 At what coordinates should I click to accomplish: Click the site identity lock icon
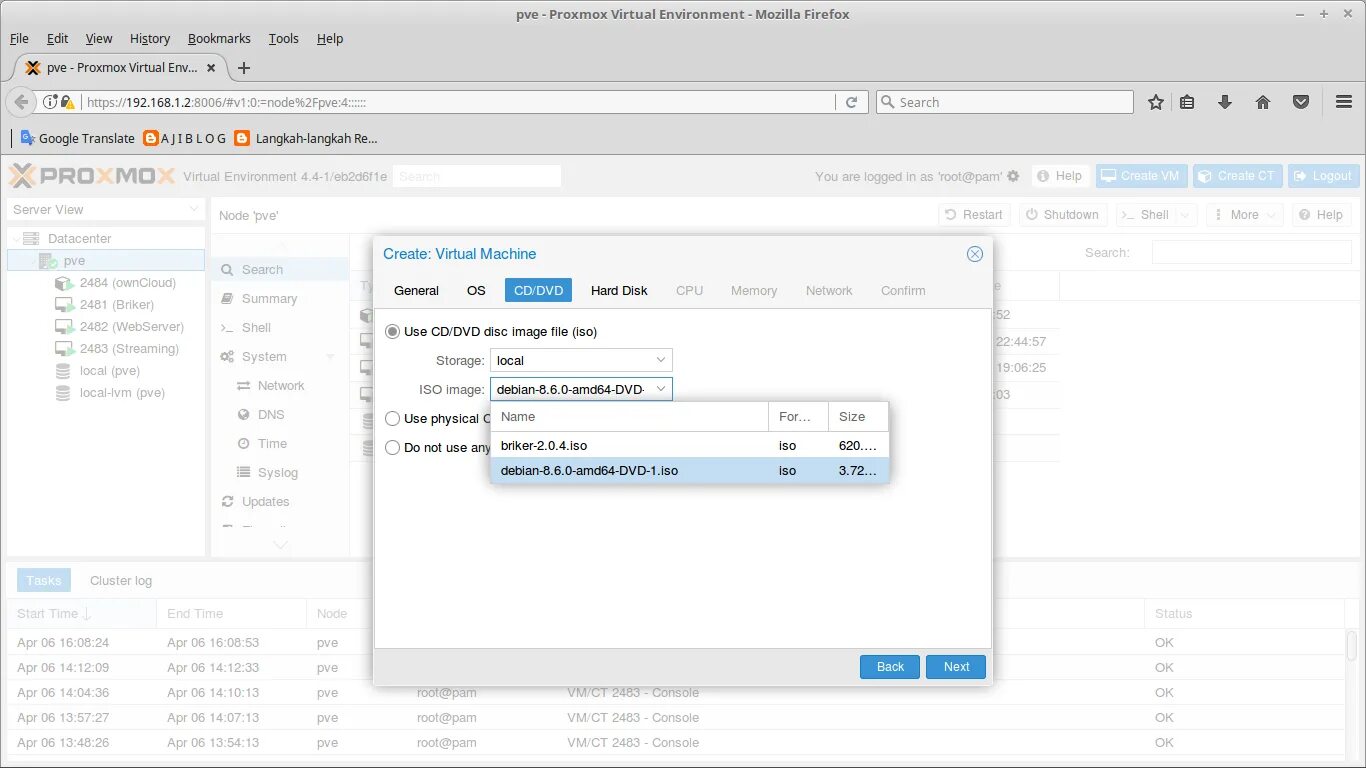[67, 102]
